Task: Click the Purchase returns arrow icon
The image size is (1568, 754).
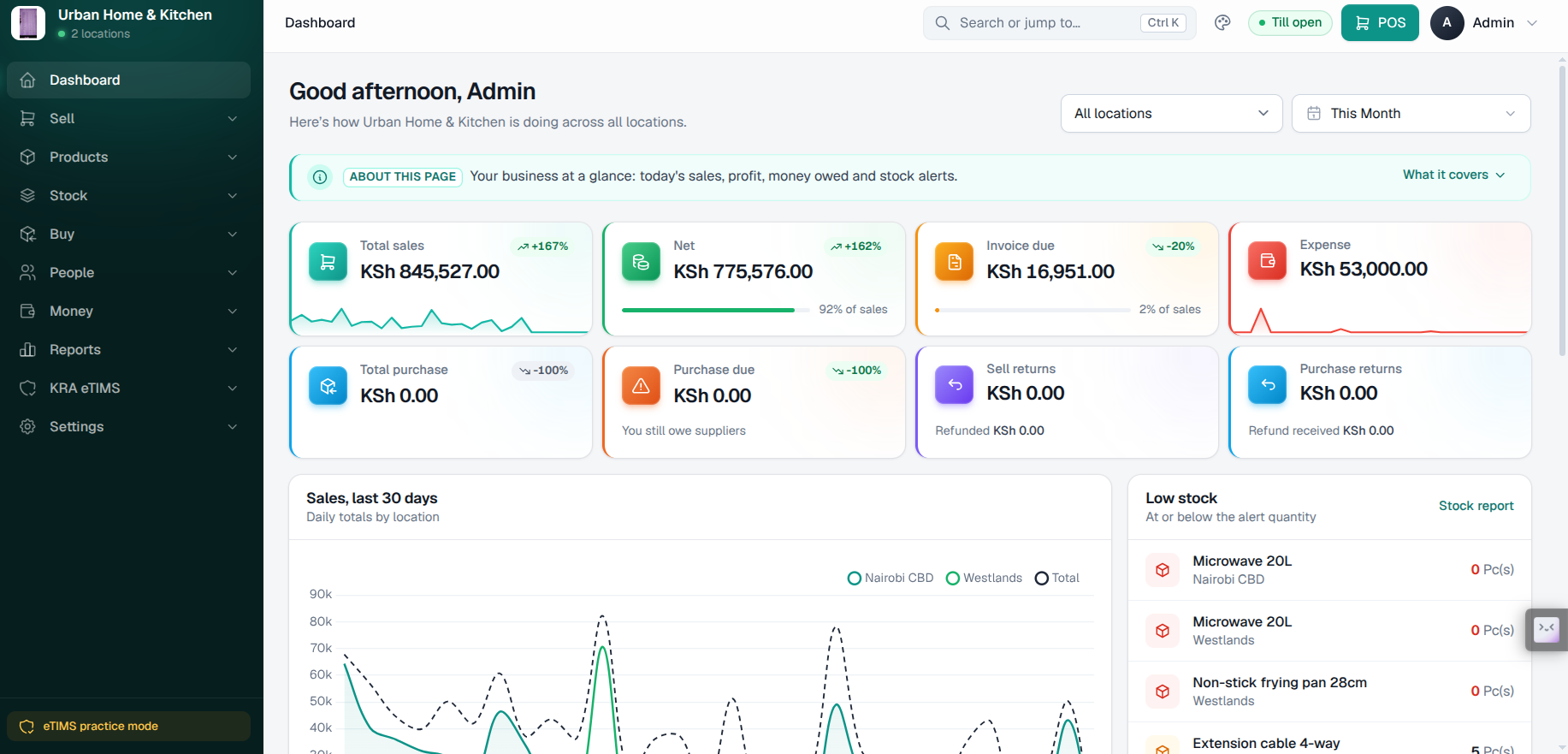Action: (x=1267, y=385)
